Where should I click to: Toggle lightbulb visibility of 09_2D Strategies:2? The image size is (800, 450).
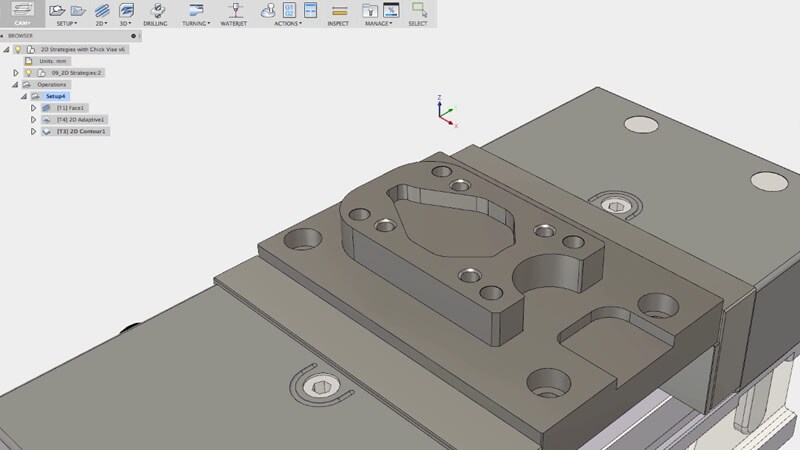(29, 73)
